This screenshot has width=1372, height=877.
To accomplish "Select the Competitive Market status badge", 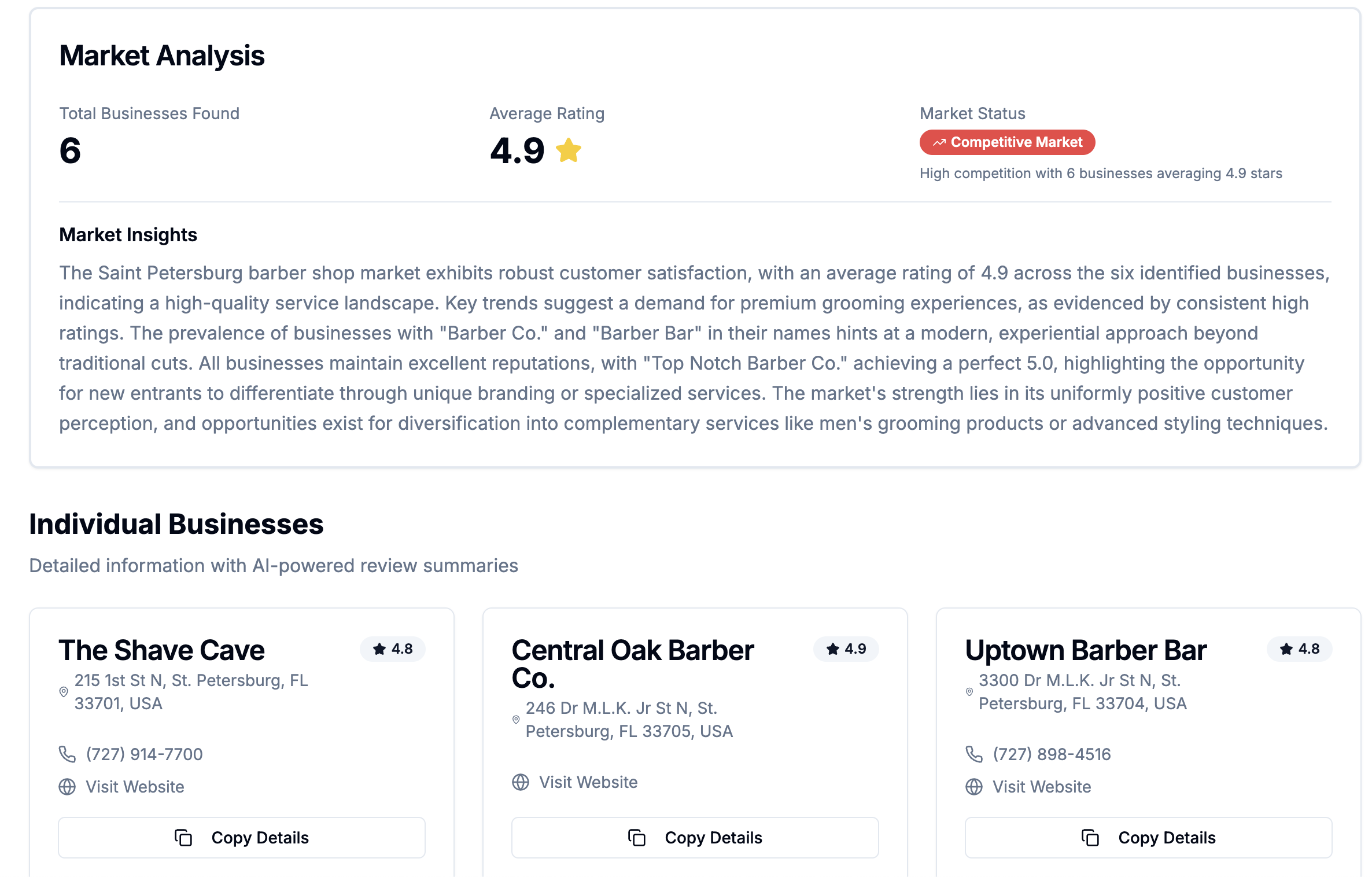I will [x=1007, y=142].
